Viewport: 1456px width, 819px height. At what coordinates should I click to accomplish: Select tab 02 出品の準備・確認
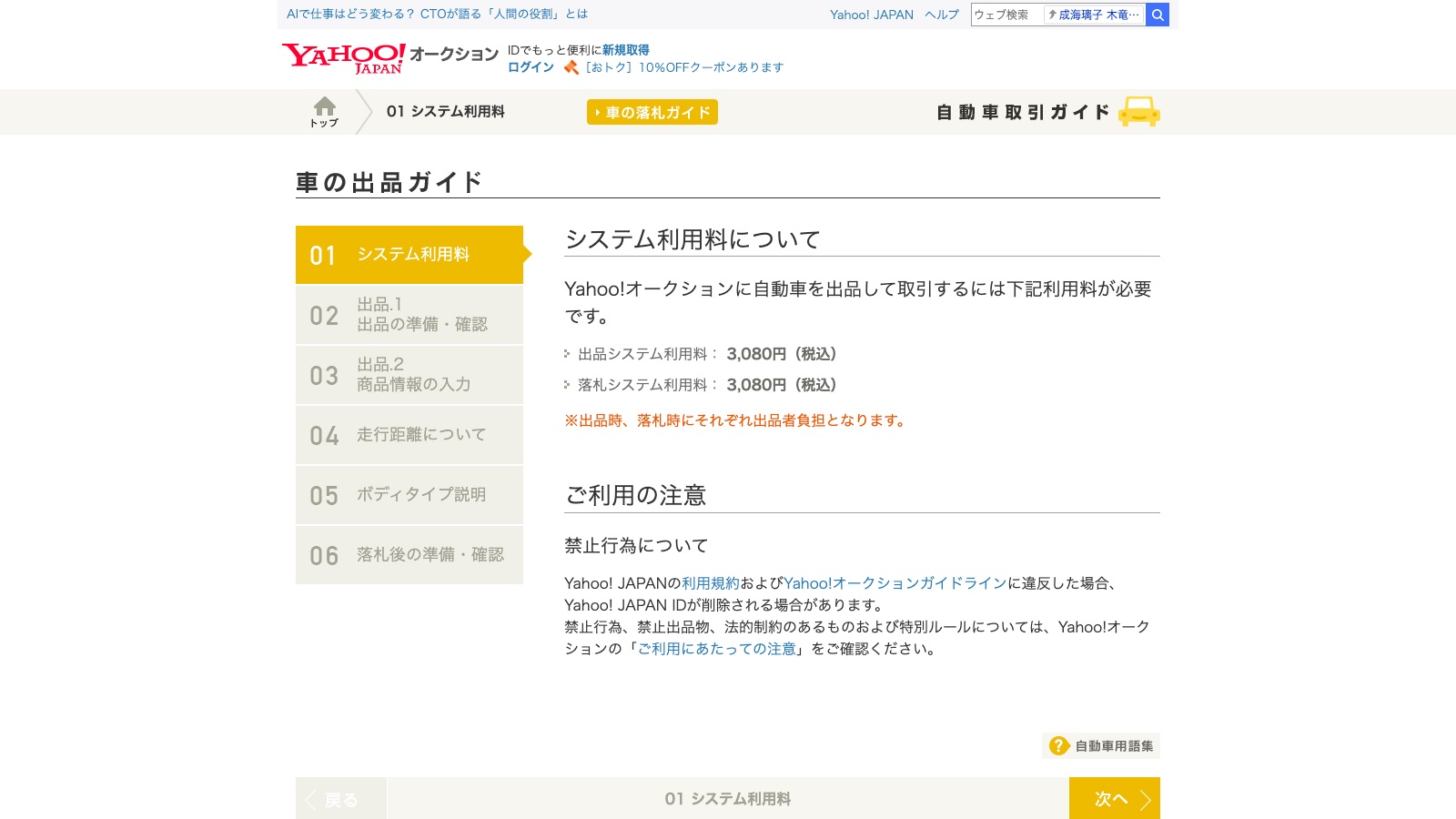tap(409, 315)
